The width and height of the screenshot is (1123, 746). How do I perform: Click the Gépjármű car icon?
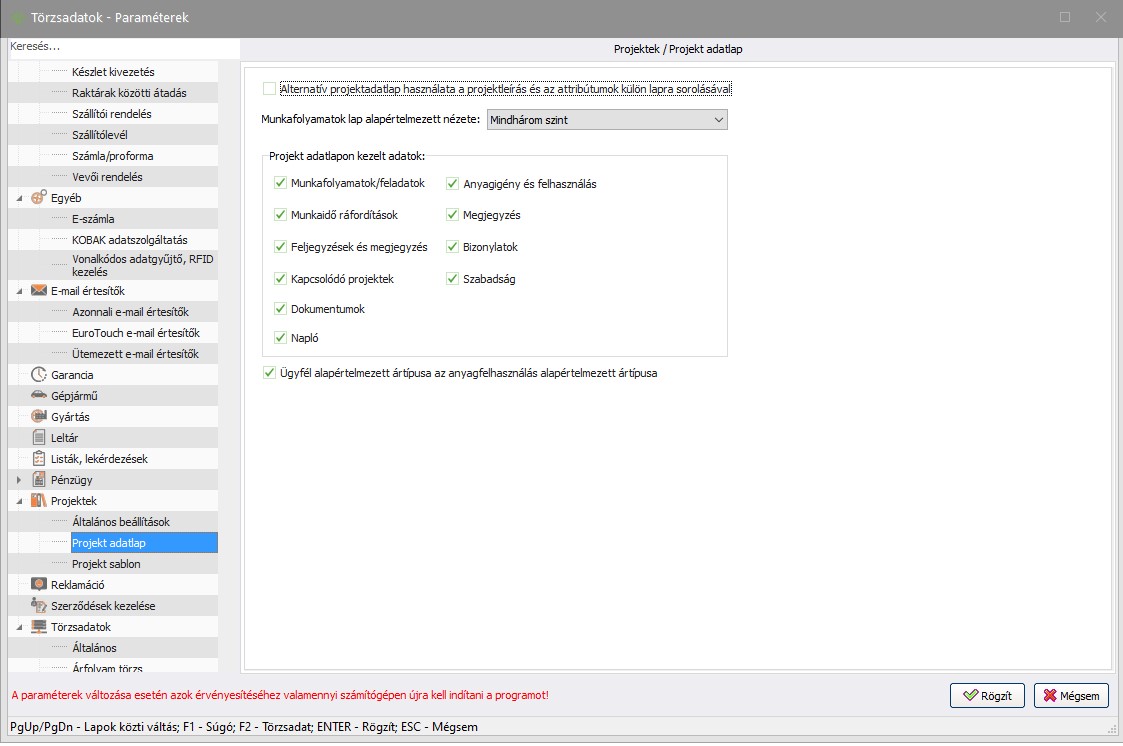tap(39, 396)
